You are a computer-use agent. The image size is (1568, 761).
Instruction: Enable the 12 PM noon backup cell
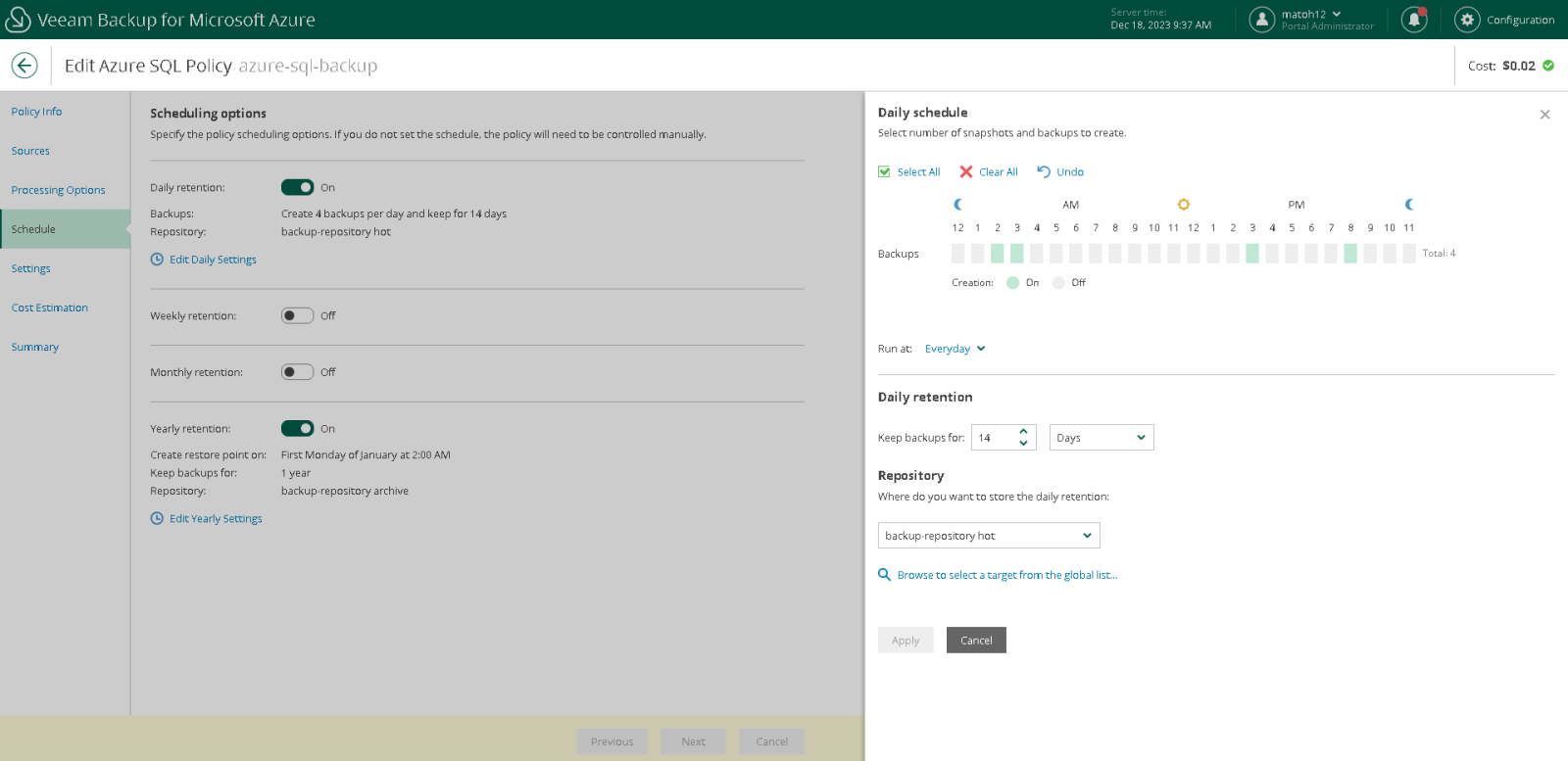(1194, 254)
